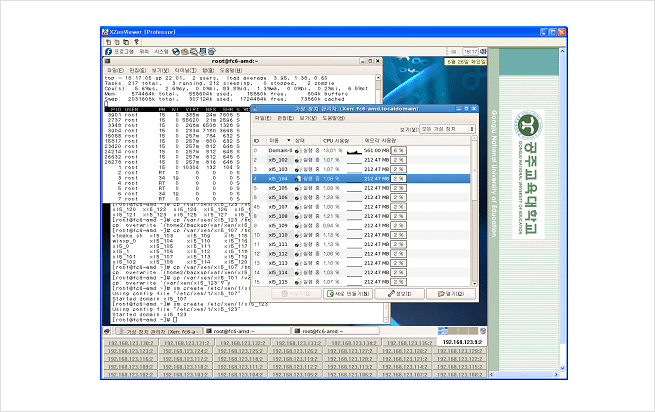This screenshot has height=412, width=655.
Task: Click the Fedora logo in the panel
Action: 109,51
